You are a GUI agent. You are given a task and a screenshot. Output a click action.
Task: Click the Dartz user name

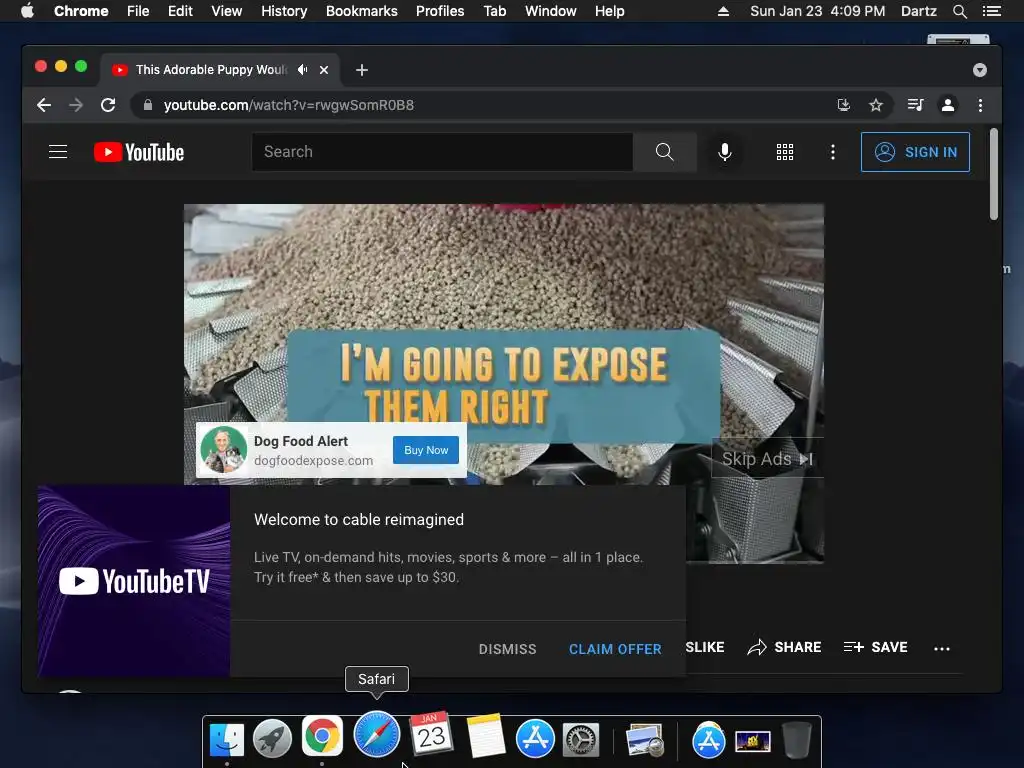point(919,11)
